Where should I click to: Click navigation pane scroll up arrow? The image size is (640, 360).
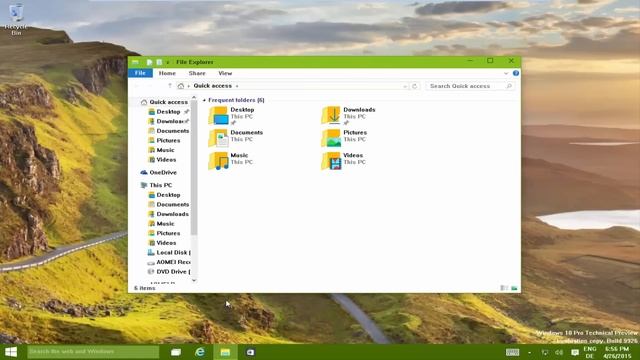pyautogui.click(x=194, y=98)
